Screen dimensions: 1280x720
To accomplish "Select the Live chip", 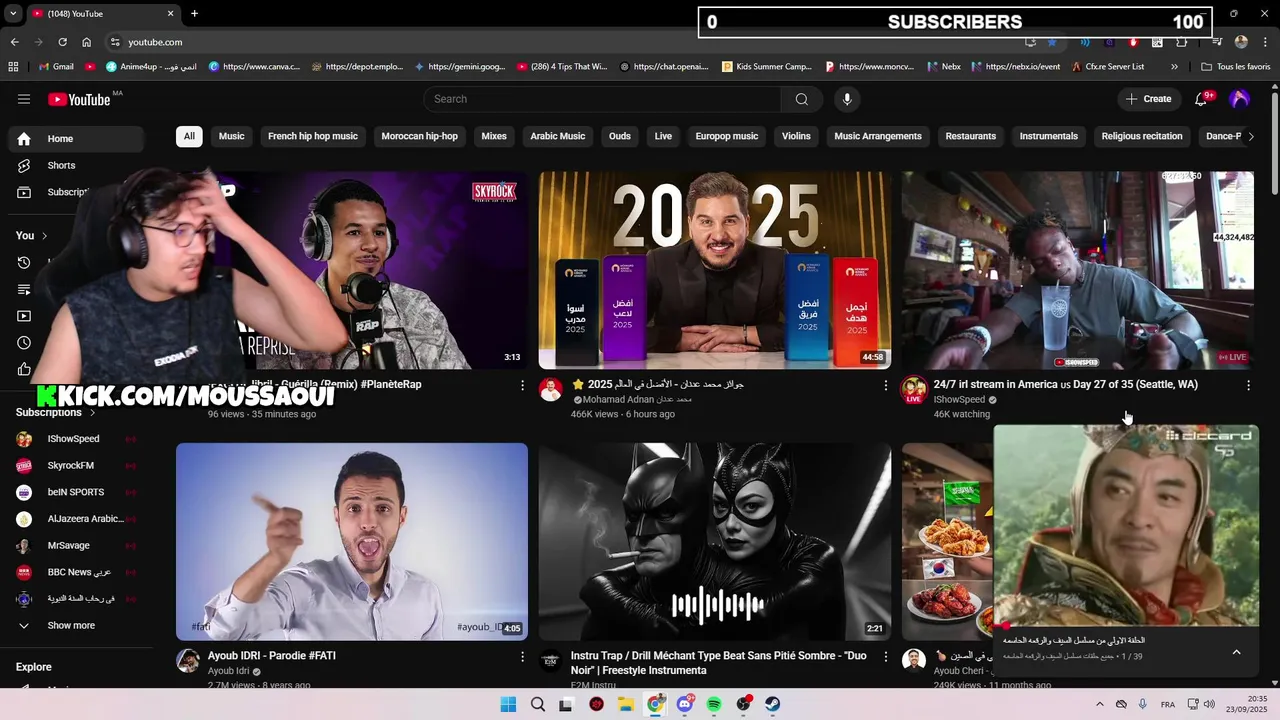I will pyautogui.click(x=663, y=136).
